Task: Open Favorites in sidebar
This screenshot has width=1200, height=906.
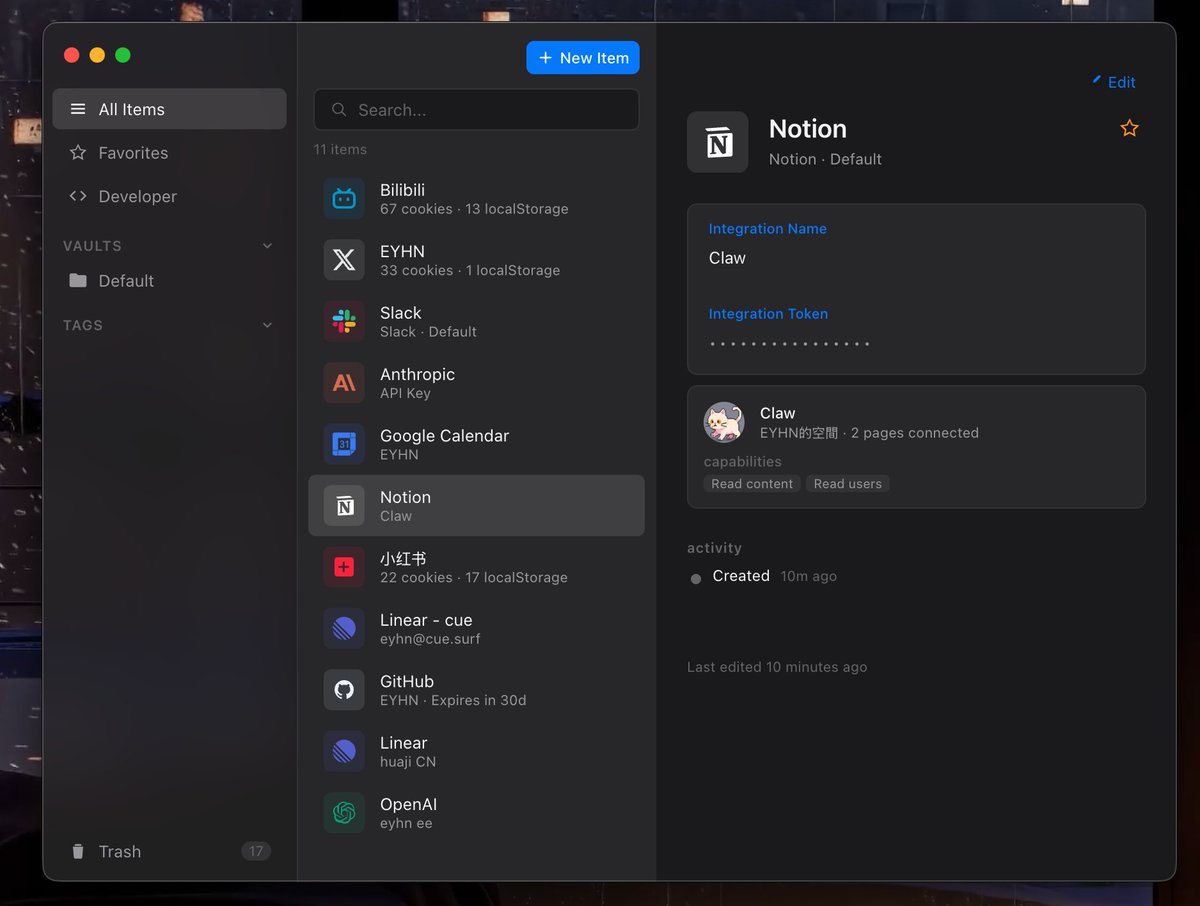Action: tap(169, 153)
